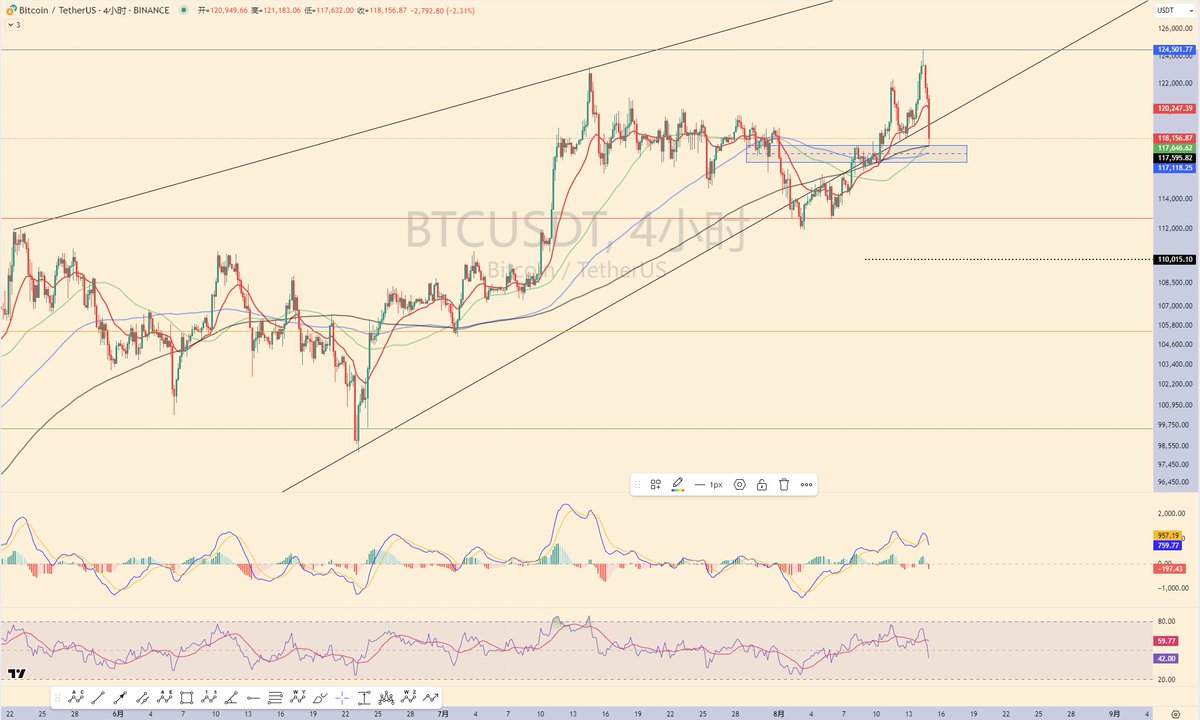The image size is (1200, 720).
Task: Click the 9月 date on time axis
Action: (1115, 714)
